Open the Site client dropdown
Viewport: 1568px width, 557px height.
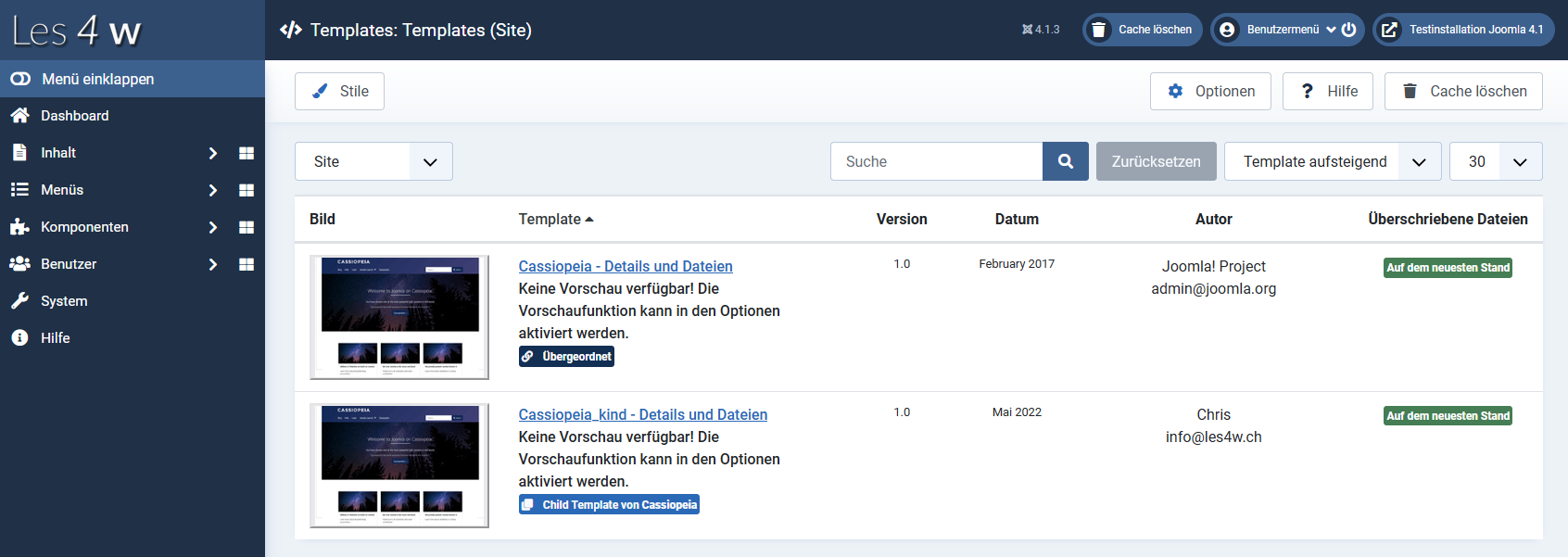[x=373, y=161]
